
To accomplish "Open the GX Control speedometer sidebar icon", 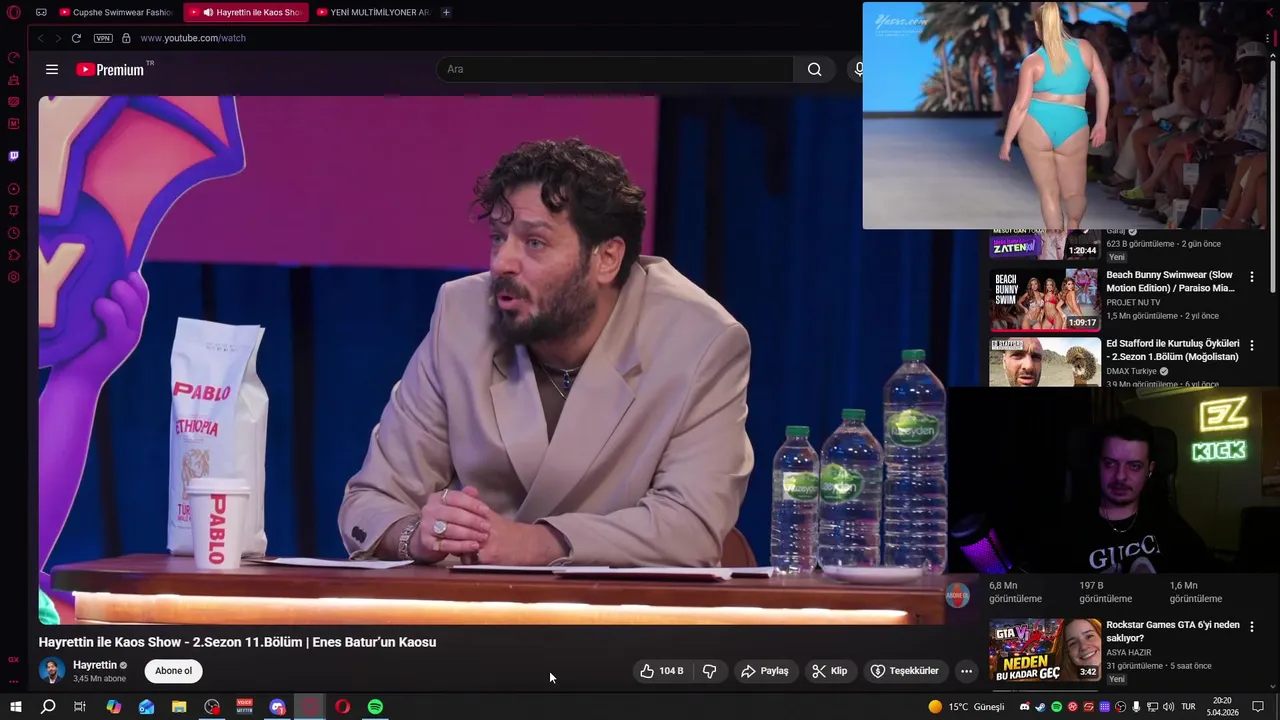I will pyautogui.click(x=14, y=57).
